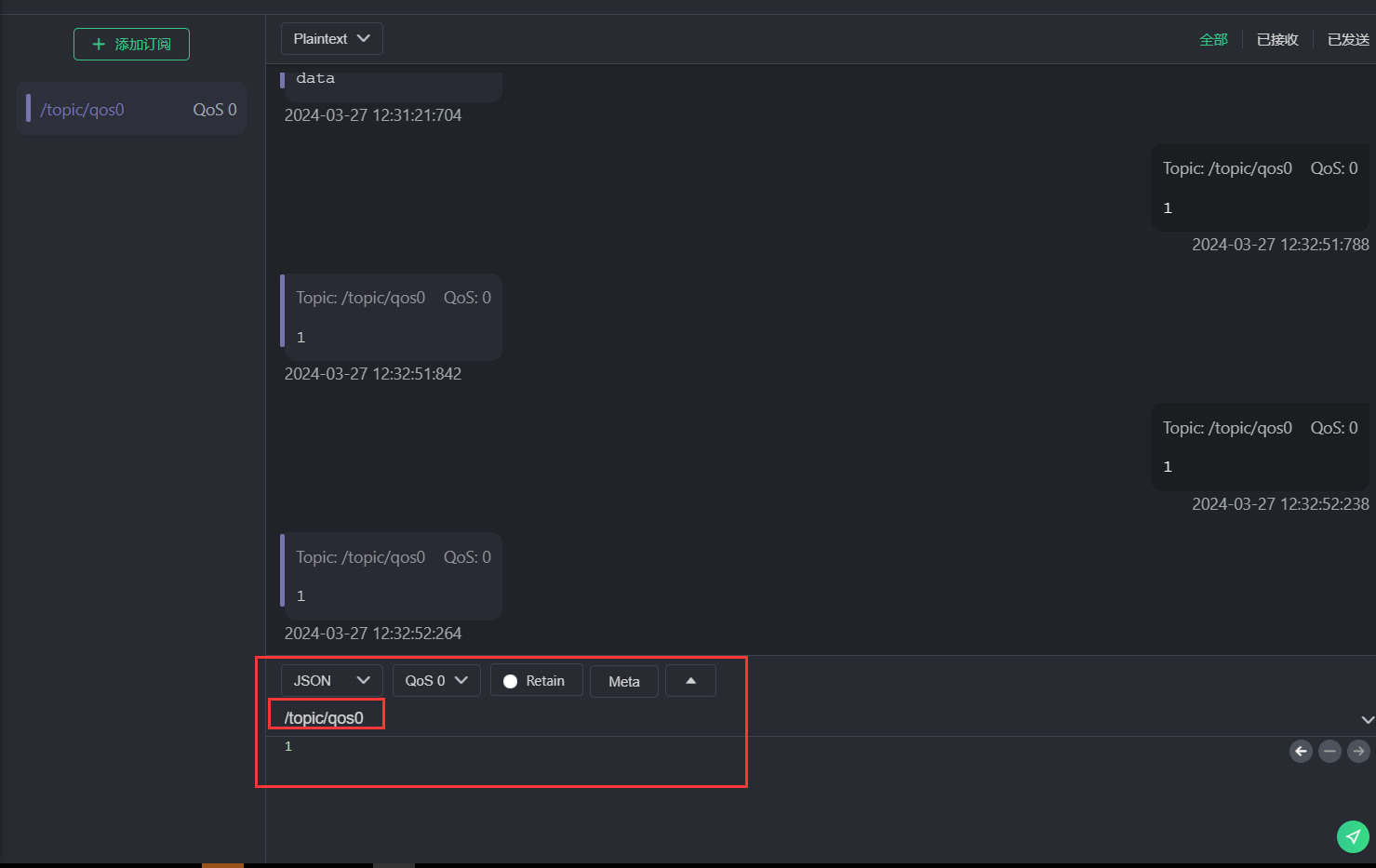
Task: Switch to the 全部 messages tab
Action: 1213,40
